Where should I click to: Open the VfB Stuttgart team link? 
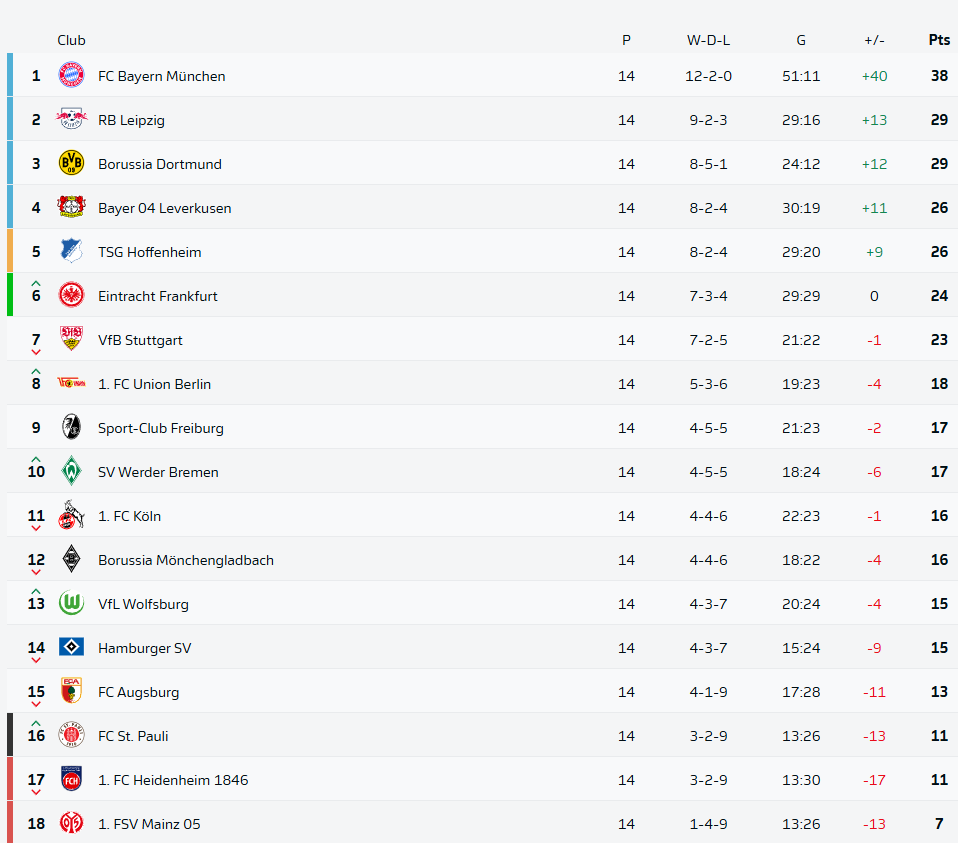coord(140,340)
